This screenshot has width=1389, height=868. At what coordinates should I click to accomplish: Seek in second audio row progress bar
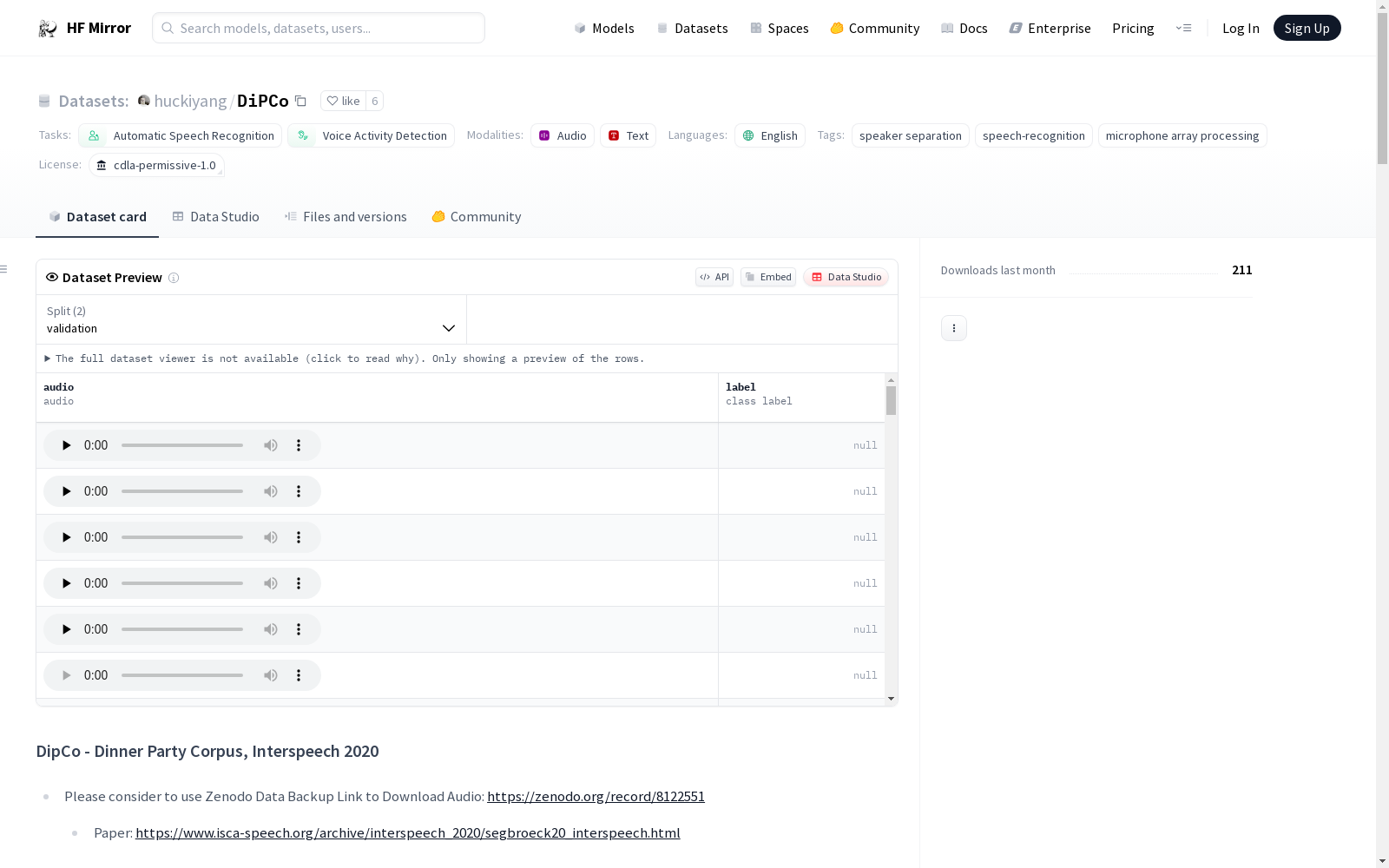182,491
